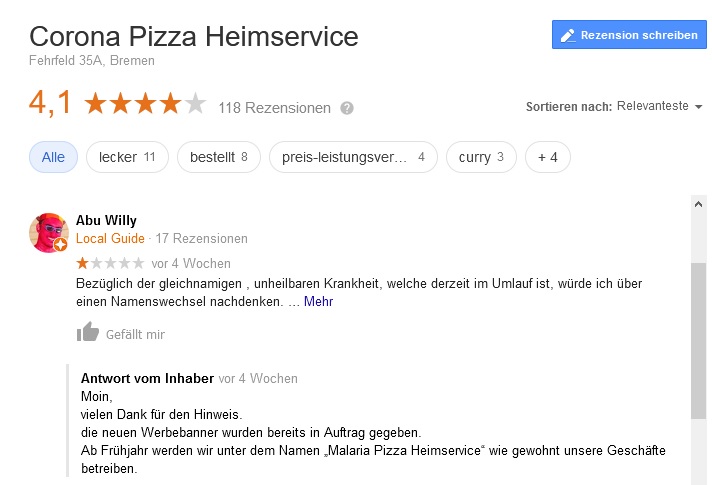Click the vertical scrollbar thumb of the reviews list
The width and height of the screenshot is (712, 485).
click(x=698, y=340)
